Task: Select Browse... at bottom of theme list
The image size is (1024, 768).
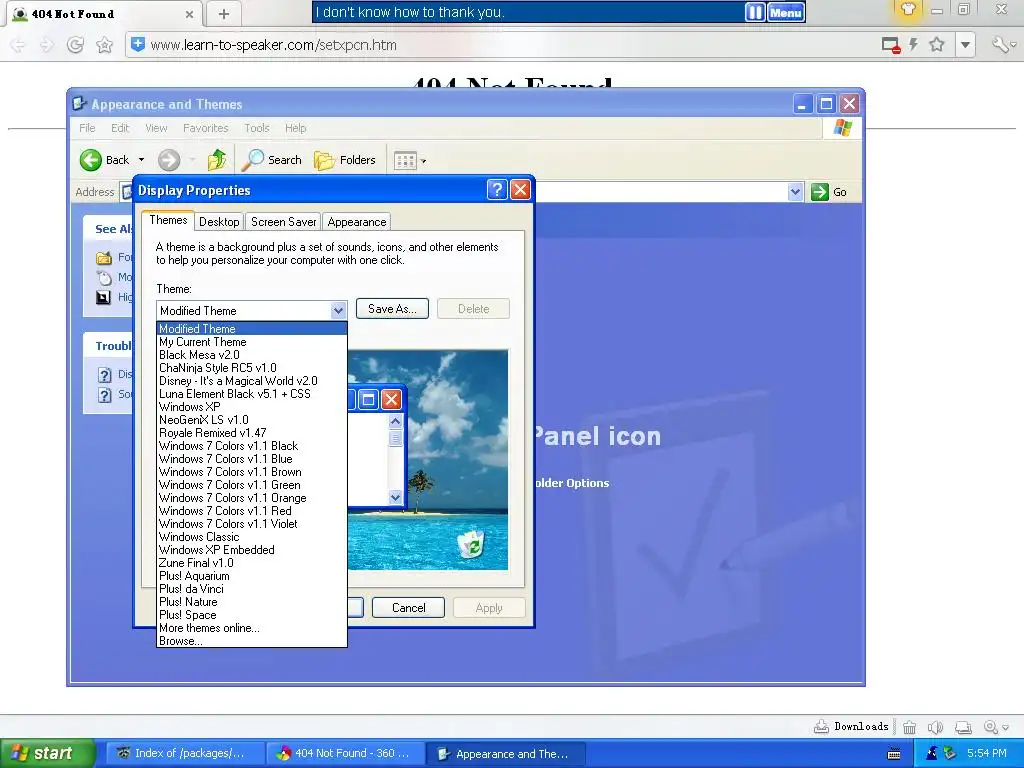Action: click(251, 641)
